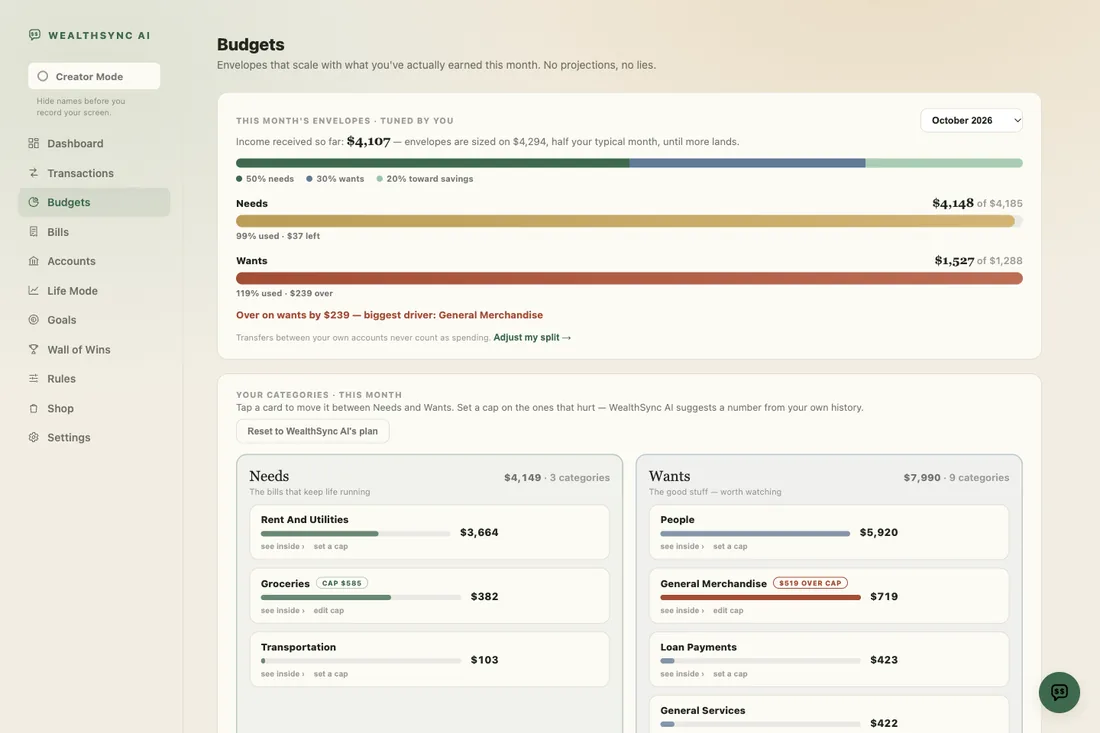1100x733 pixels.
Task: Toggle Creator Mode on
Action: tap(94, 76)
